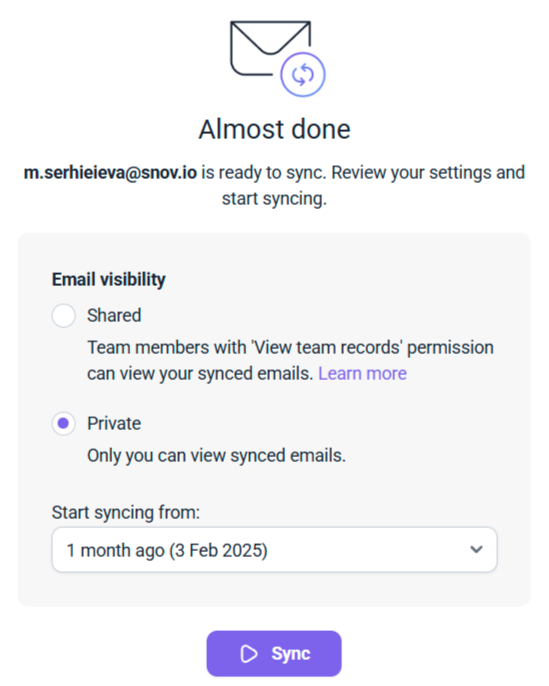Open the Learn more link
The height and width of the screenshot is (686, 549).
coord(362,374)
